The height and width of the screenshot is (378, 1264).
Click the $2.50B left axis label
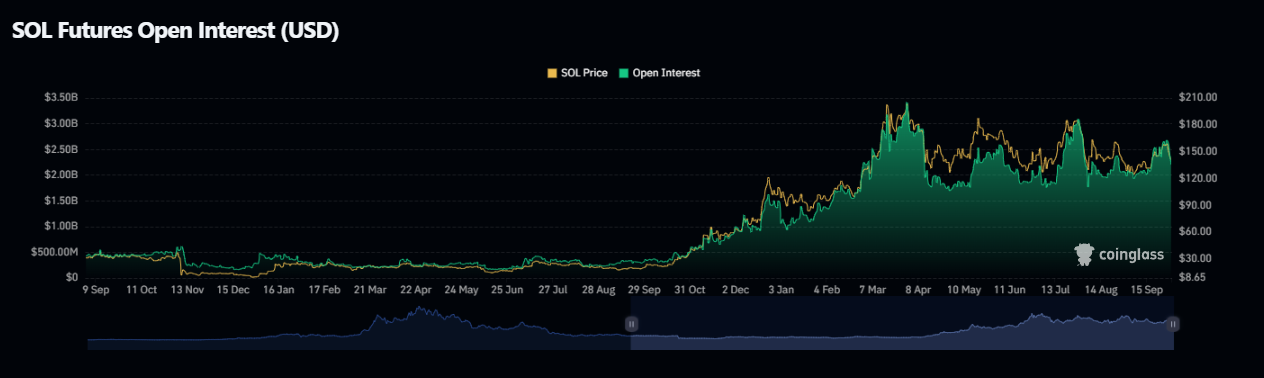60,149
